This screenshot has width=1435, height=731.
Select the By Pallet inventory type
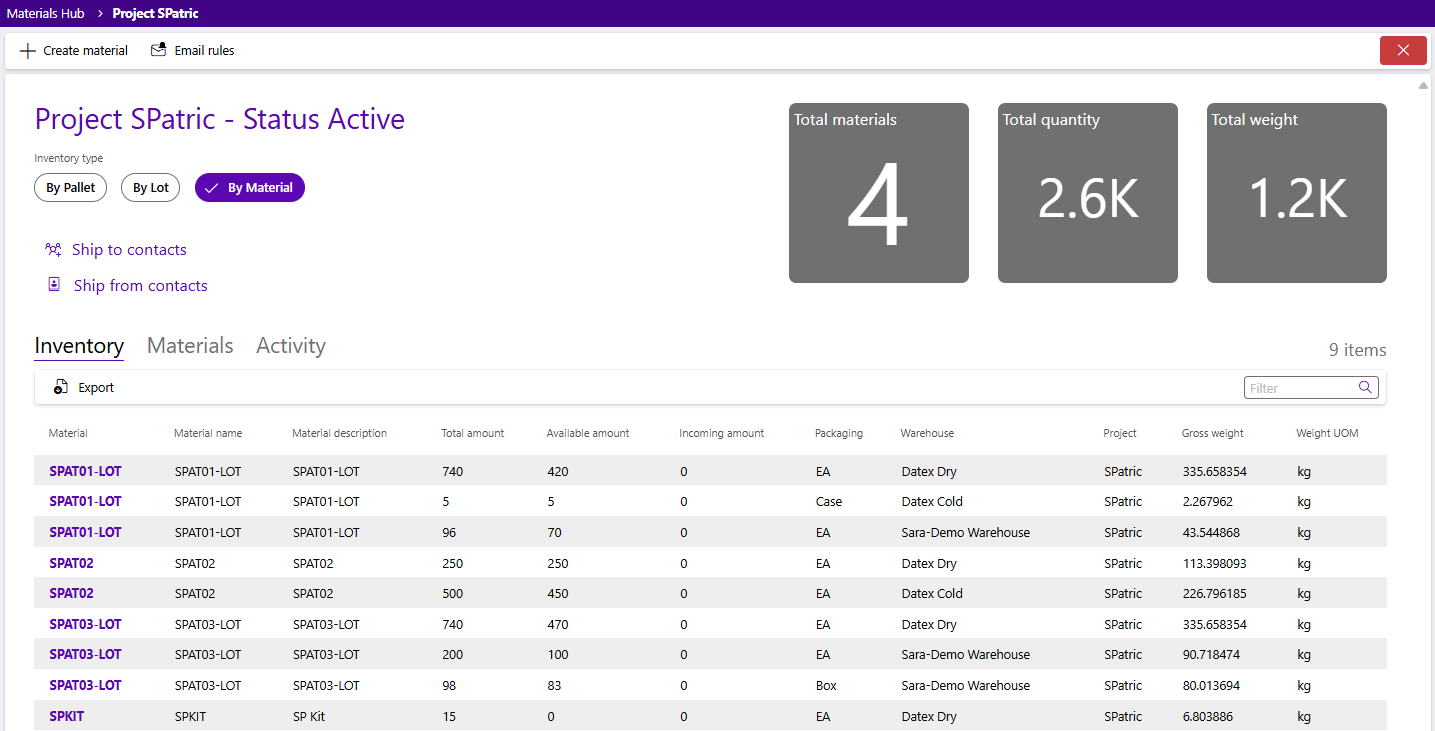[71, 188]
